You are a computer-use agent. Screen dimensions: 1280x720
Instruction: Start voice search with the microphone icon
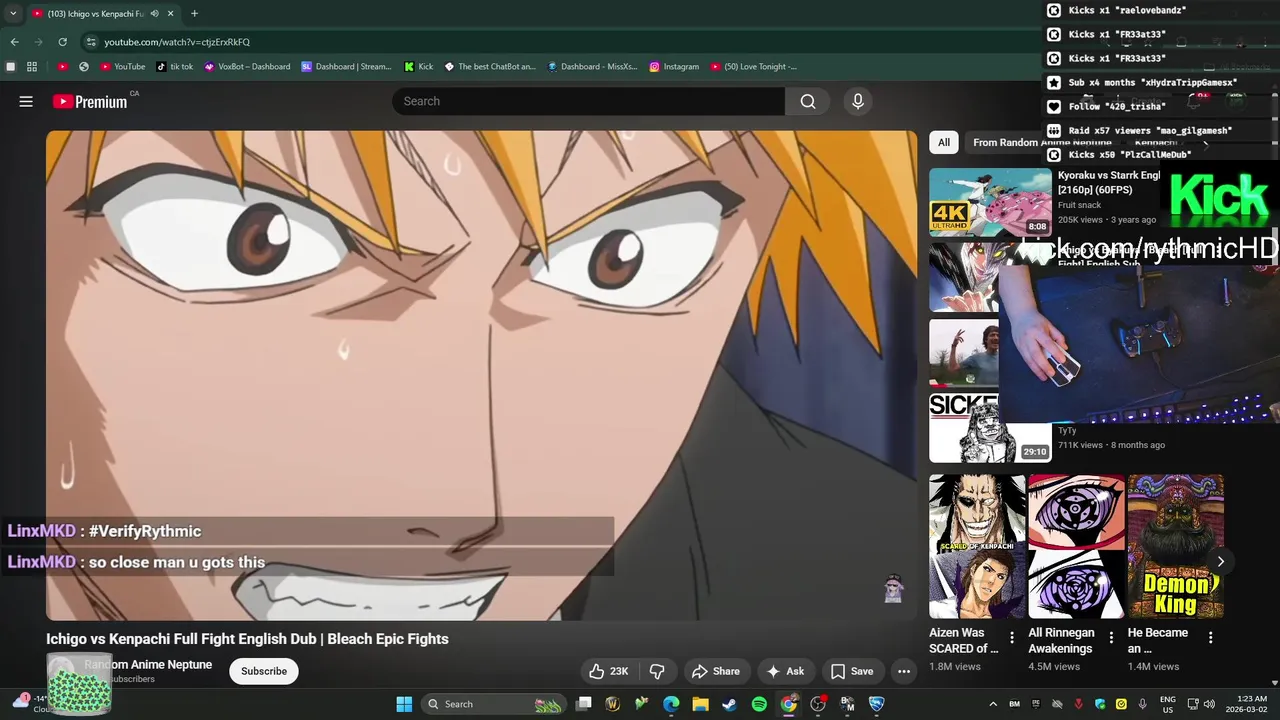tap(857, 101)
